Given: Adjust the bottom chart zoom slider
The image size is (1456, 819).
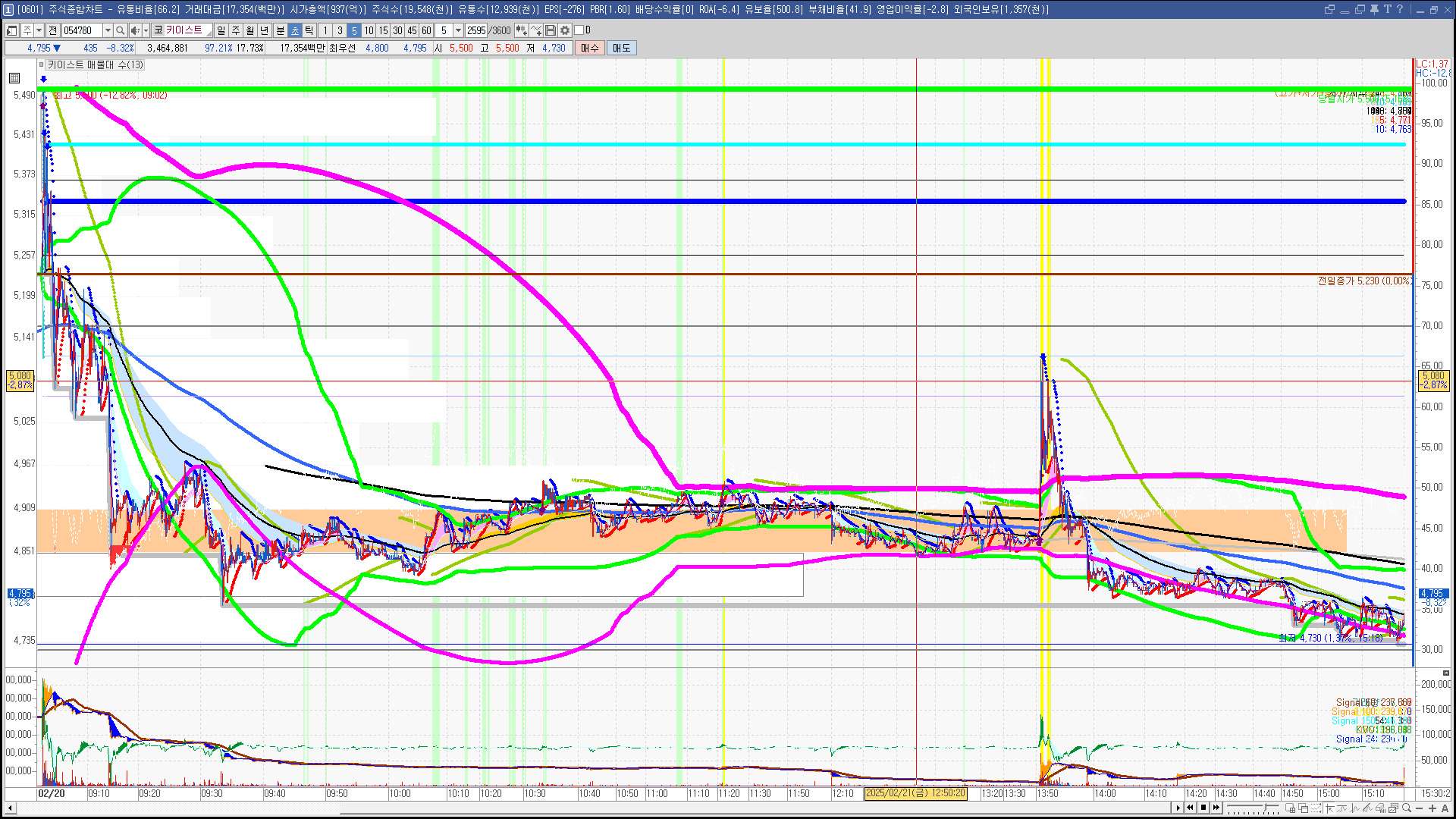Looking at the screenshot, I should coord(1253,808).
